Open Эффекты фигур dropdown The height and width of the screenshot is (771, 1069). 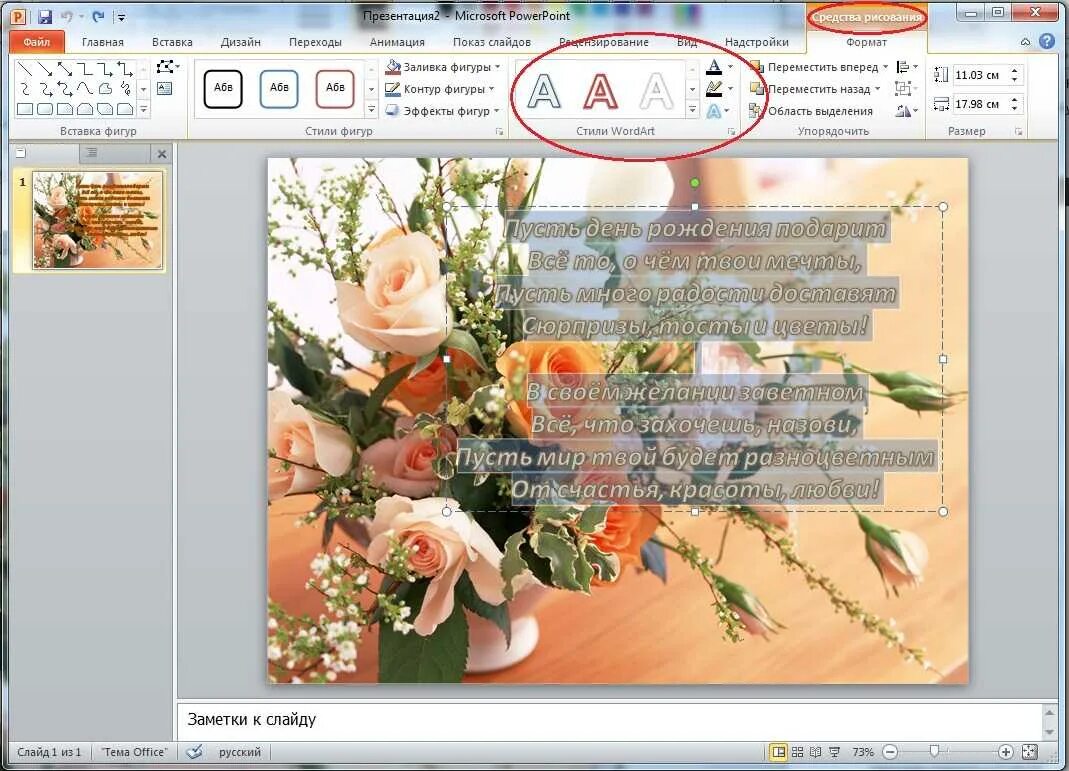[x=442, y=110]
